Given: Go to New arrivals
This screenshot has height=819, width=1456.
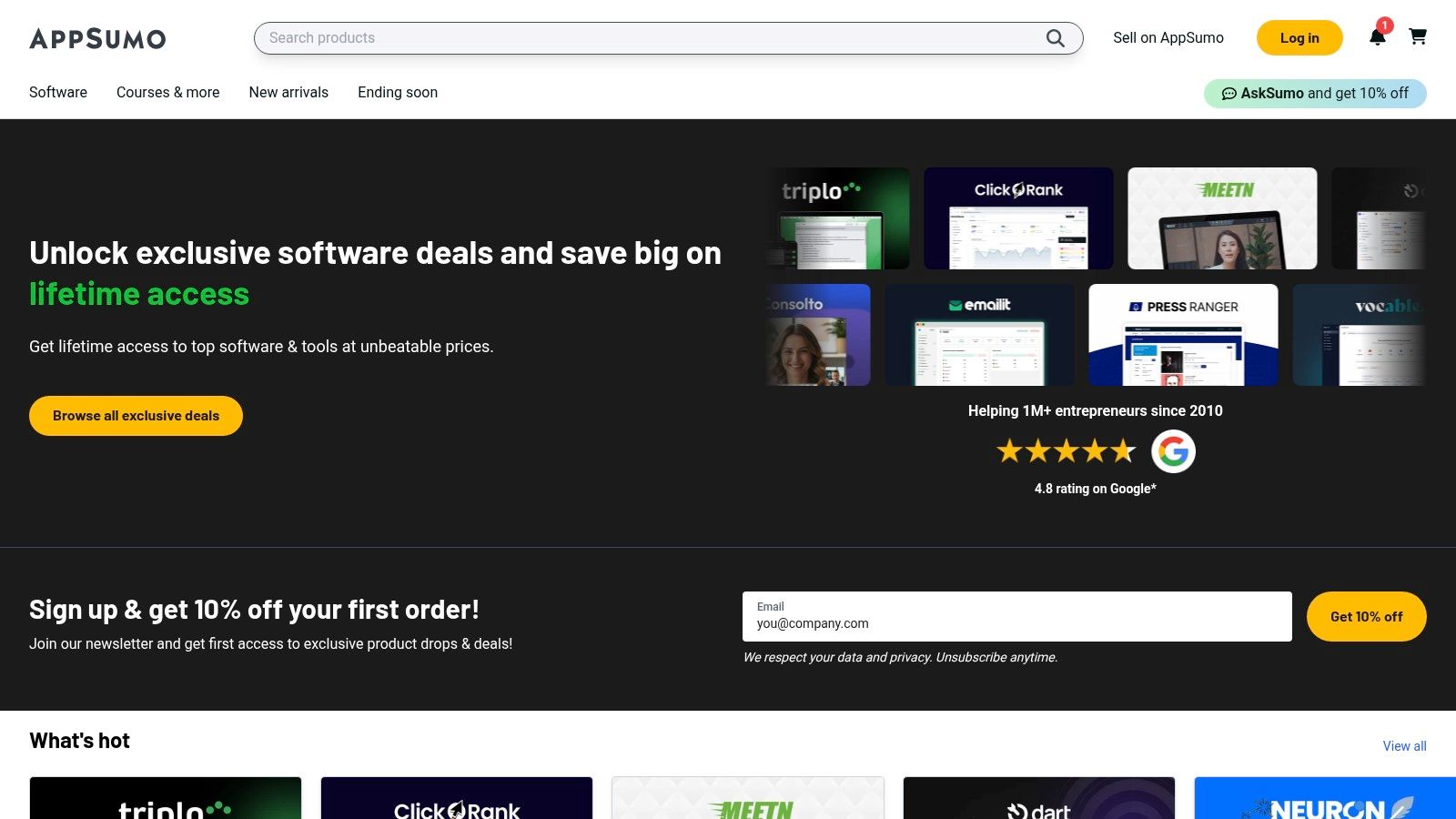Looking at the screenshot, I should coord(288,92).
